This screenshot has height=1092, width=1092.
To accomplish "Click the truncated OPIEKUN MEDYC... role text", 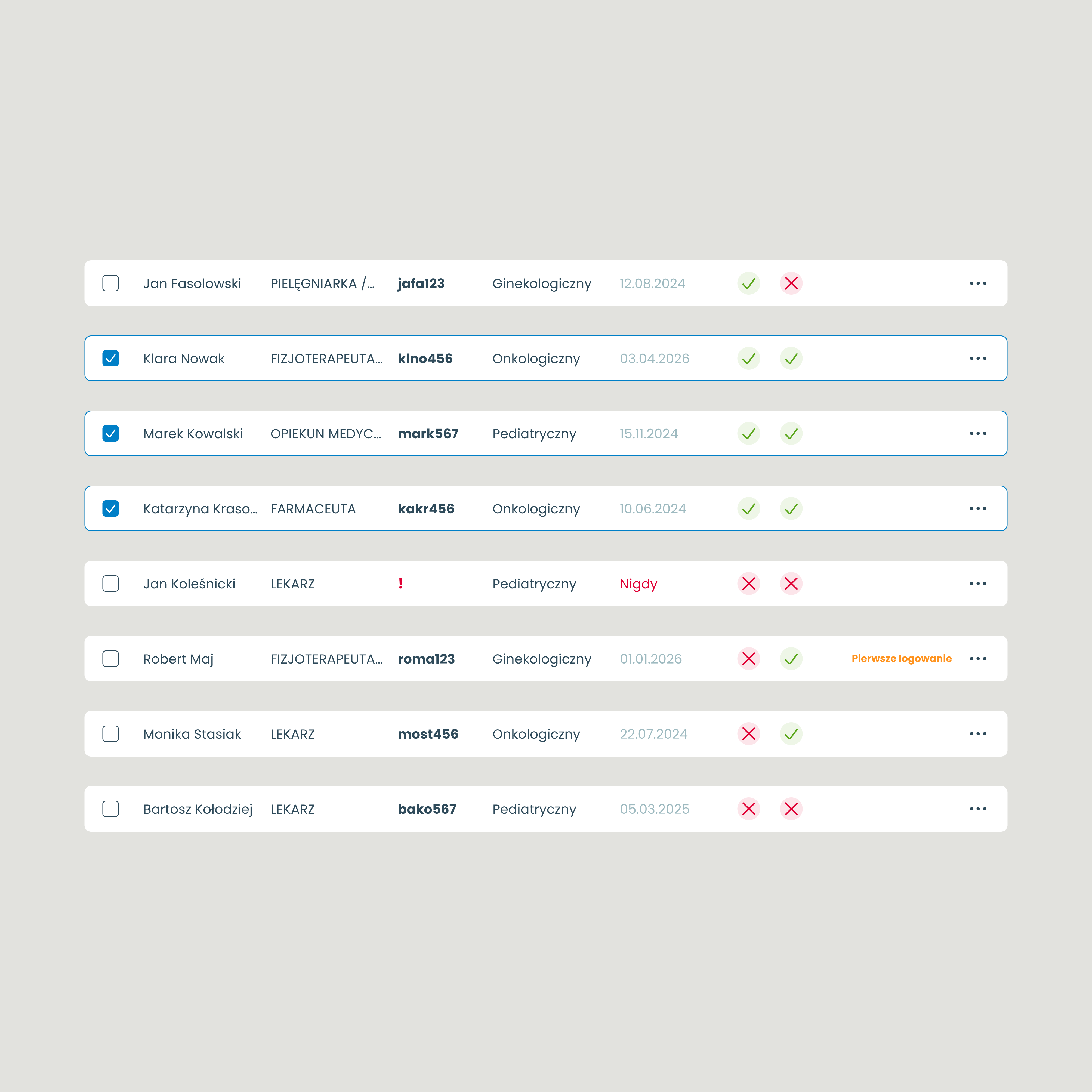I will (326, 434).
